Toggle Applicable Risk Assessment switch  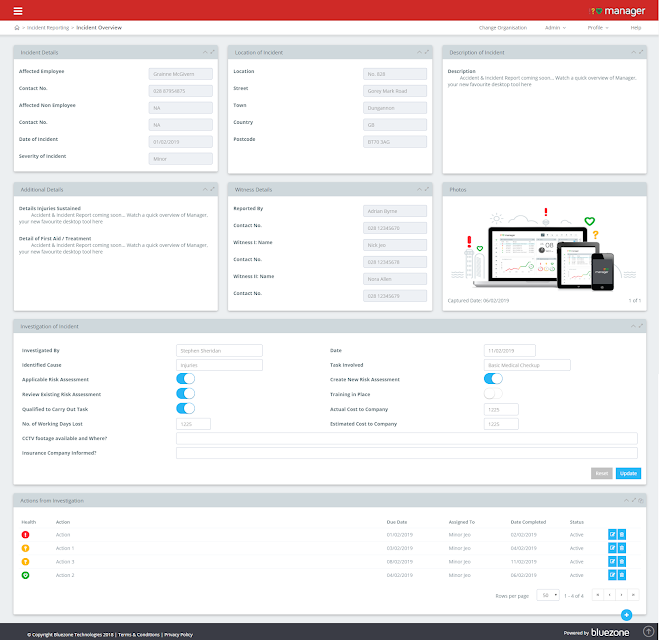click(185, 379)
